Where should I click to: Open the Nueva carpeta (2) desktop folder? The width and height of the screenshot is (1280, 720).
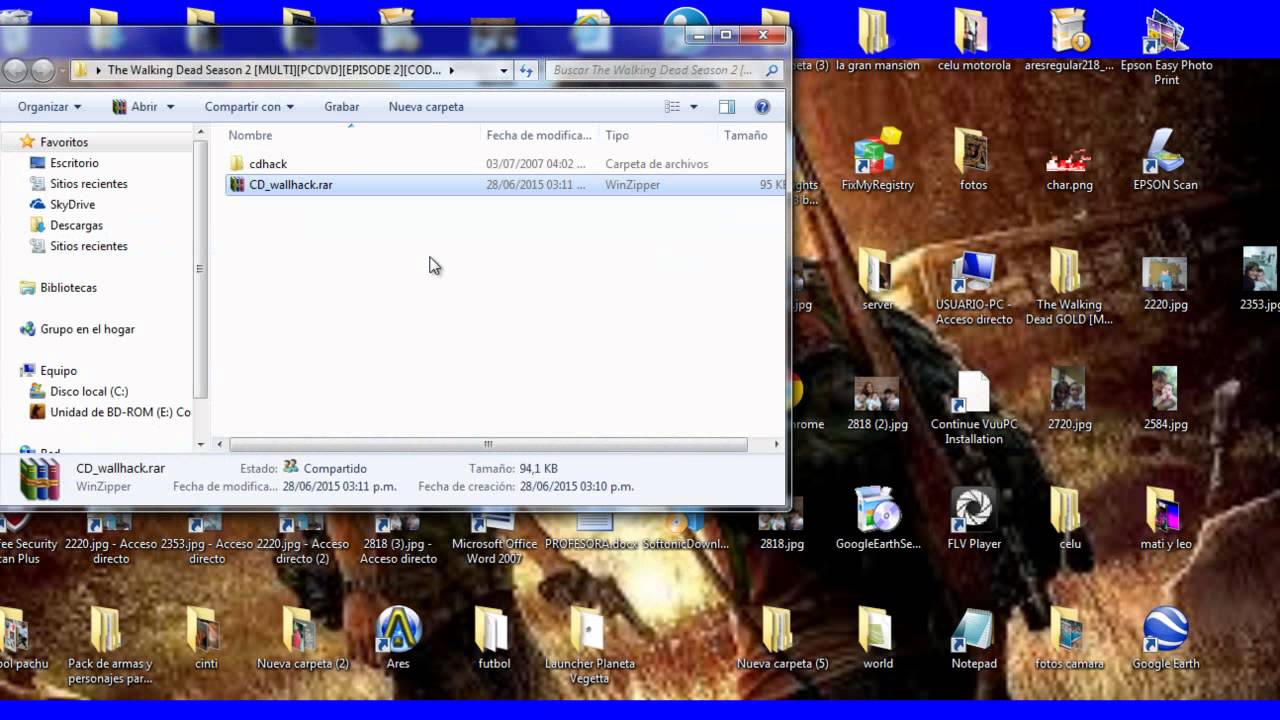pyautogui.click(x=302, y=638)
